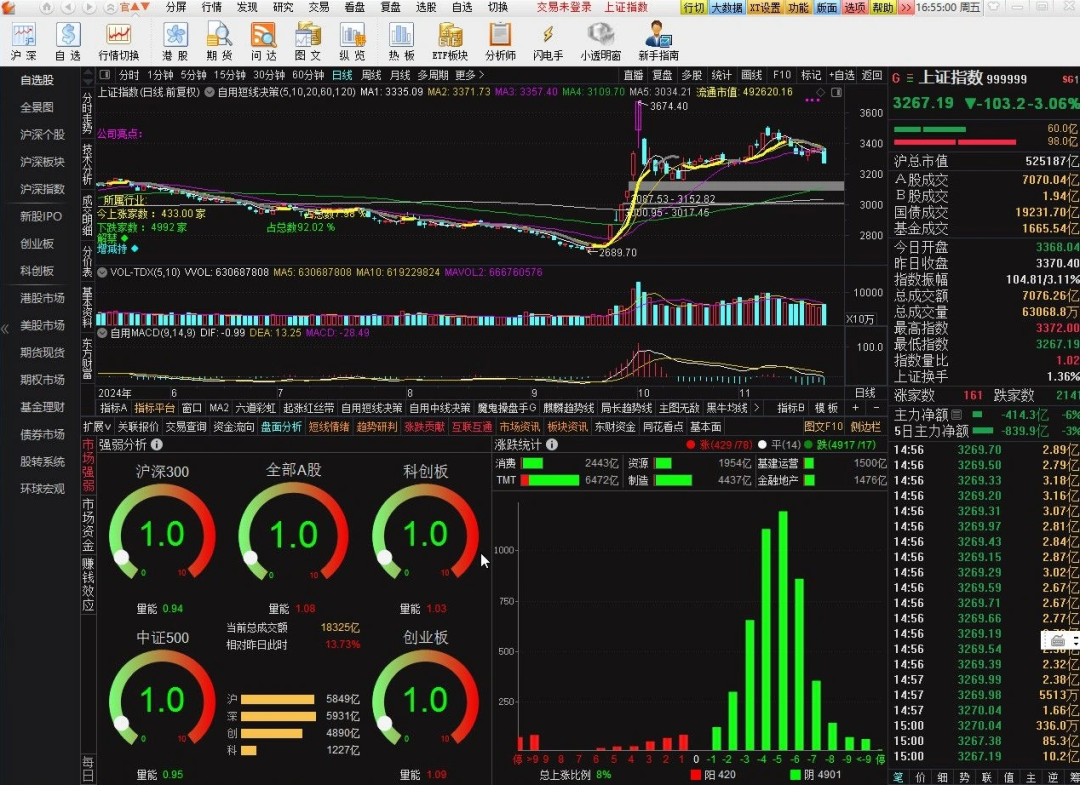The width and height of the screenshot is (1080, 785).
Task: Switch to the 月线 monthly period
Action: pyautogui.click(x=399, y=75)
